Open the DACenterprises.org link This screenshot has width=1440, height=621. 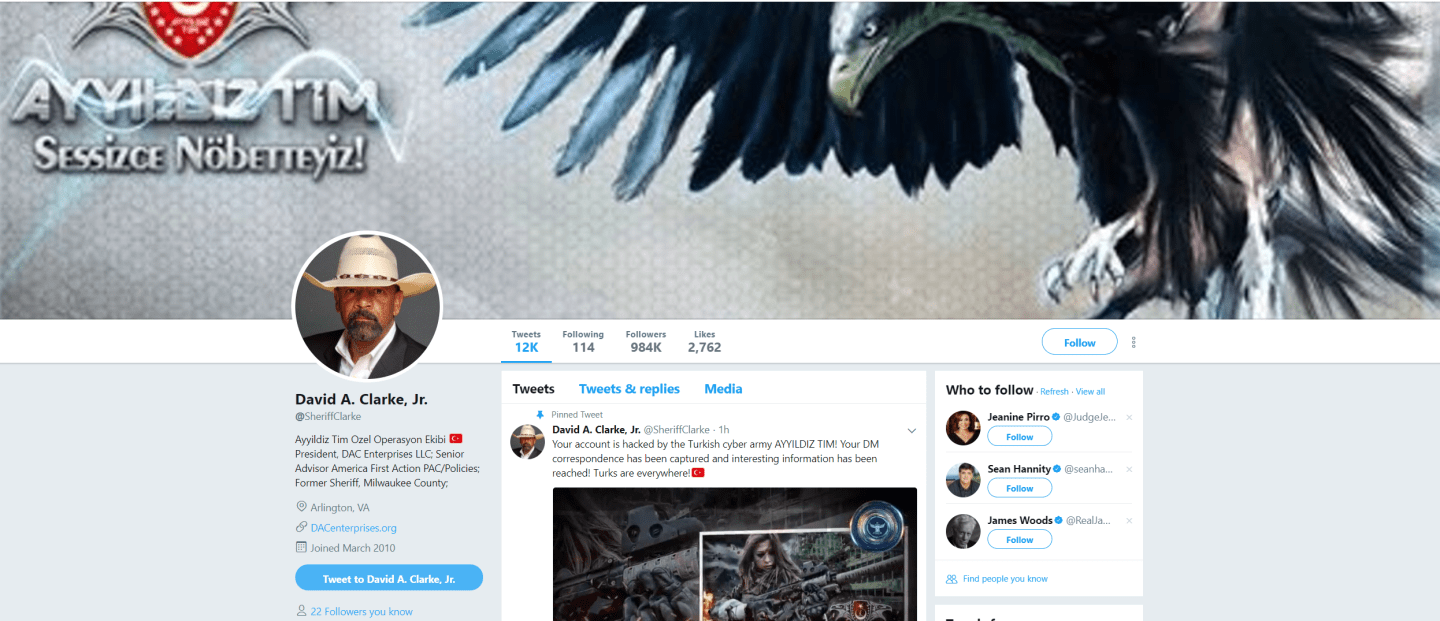pyautogui.click(x=353, y=528)
